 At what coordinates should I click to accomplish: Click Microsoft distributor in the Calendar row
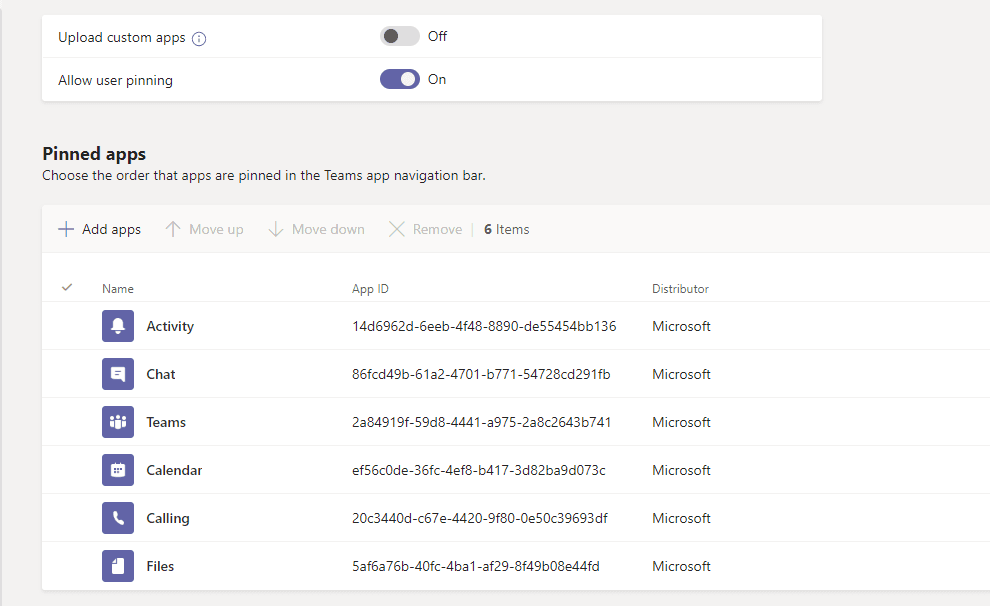[681, 470]
